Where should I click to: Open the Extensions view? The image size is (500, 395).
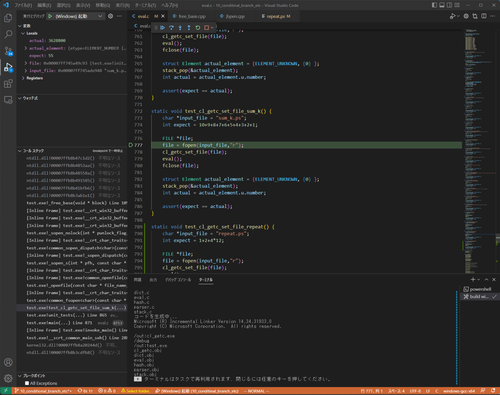[8, 83]
